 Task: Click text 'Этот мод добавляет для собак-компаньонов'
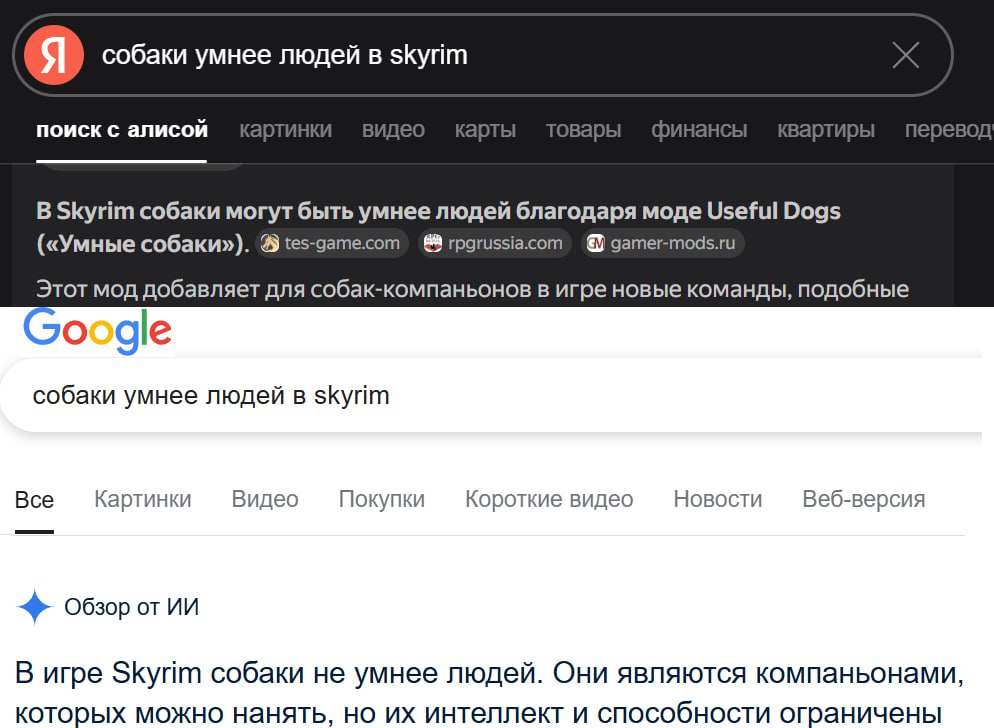(285, 289)
